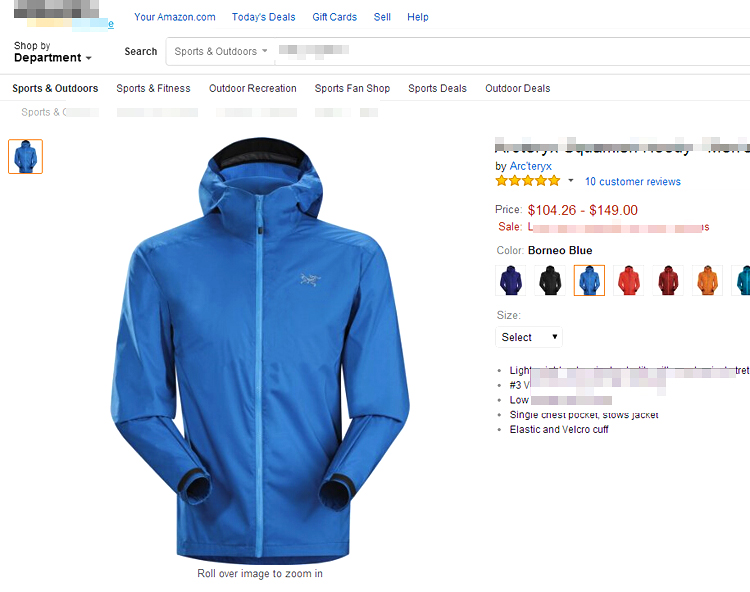Click the blue jacket thumbnail image
This screenshot has width=750, height=592.
(x=25, y=156)
